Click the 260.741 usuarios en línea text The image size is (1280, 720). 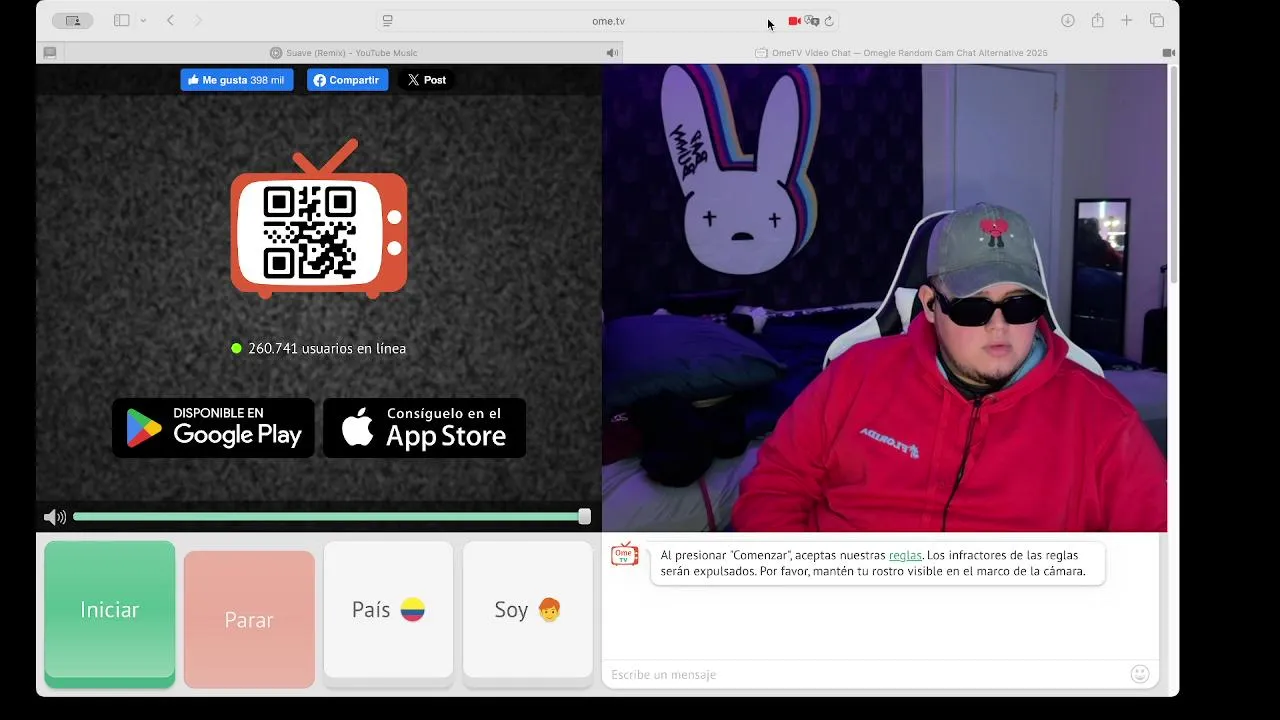(327, 348)
